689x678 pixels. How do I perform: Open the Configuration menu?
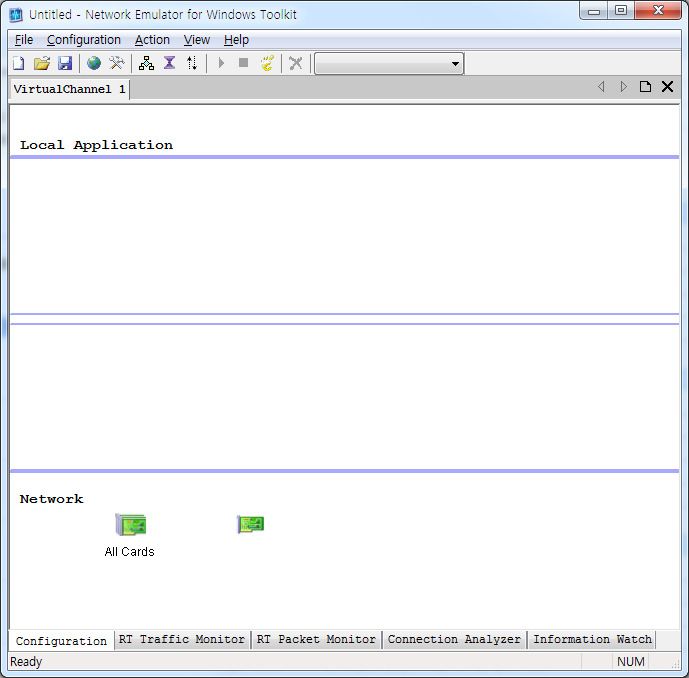pyautogui.click(x=83, y=40)
